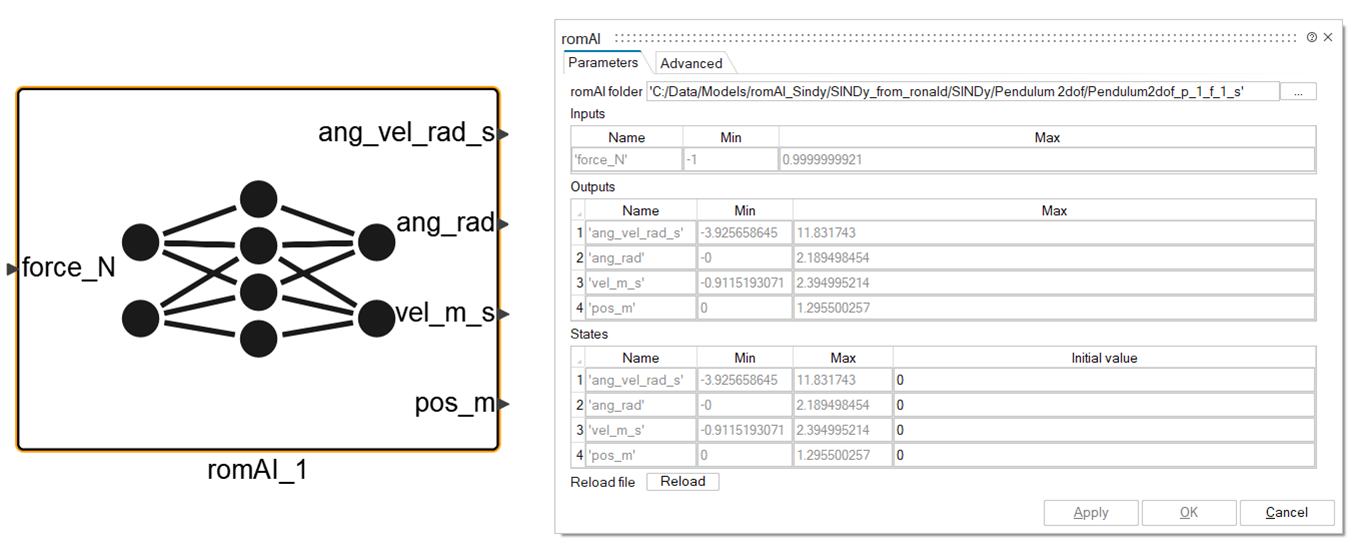Click the States table corner selector
Screen dimensions: 1368x556
(578, 358)
